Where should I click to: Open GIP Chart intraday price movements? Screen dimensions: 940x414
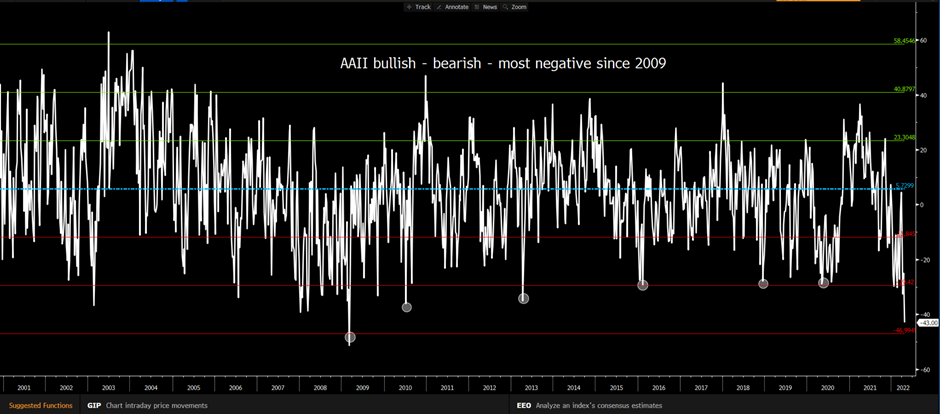150,405
